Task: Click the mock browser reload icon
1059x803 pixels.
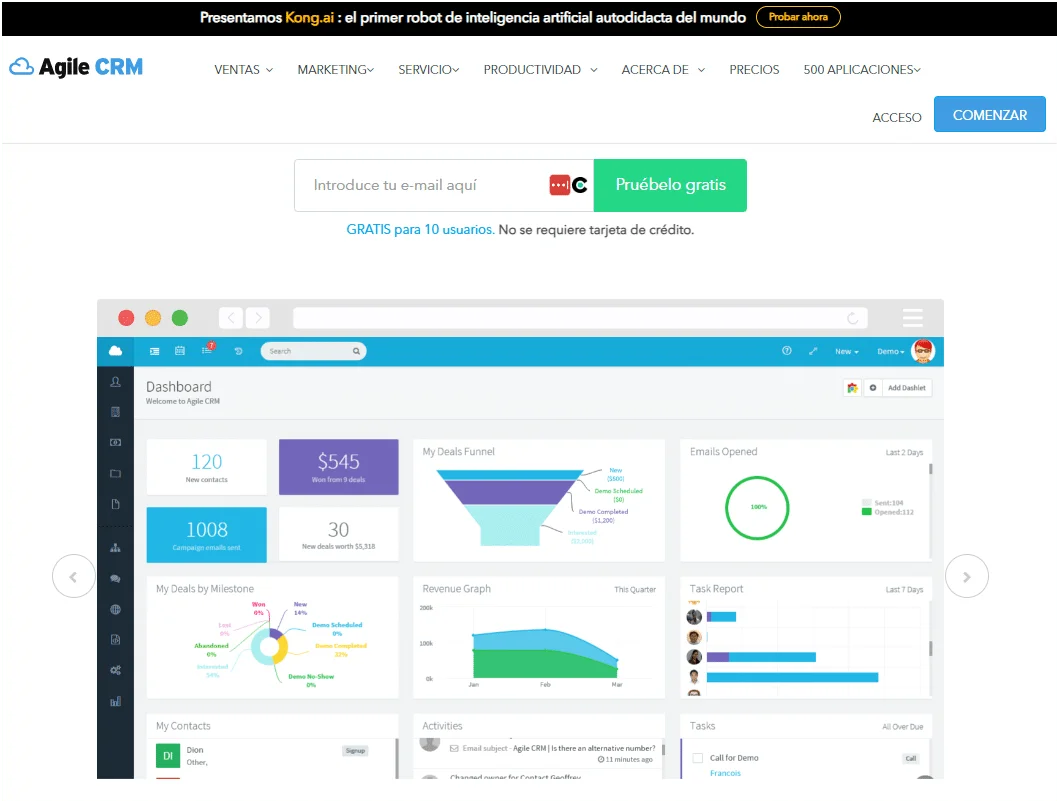Action: click(852, 318)
